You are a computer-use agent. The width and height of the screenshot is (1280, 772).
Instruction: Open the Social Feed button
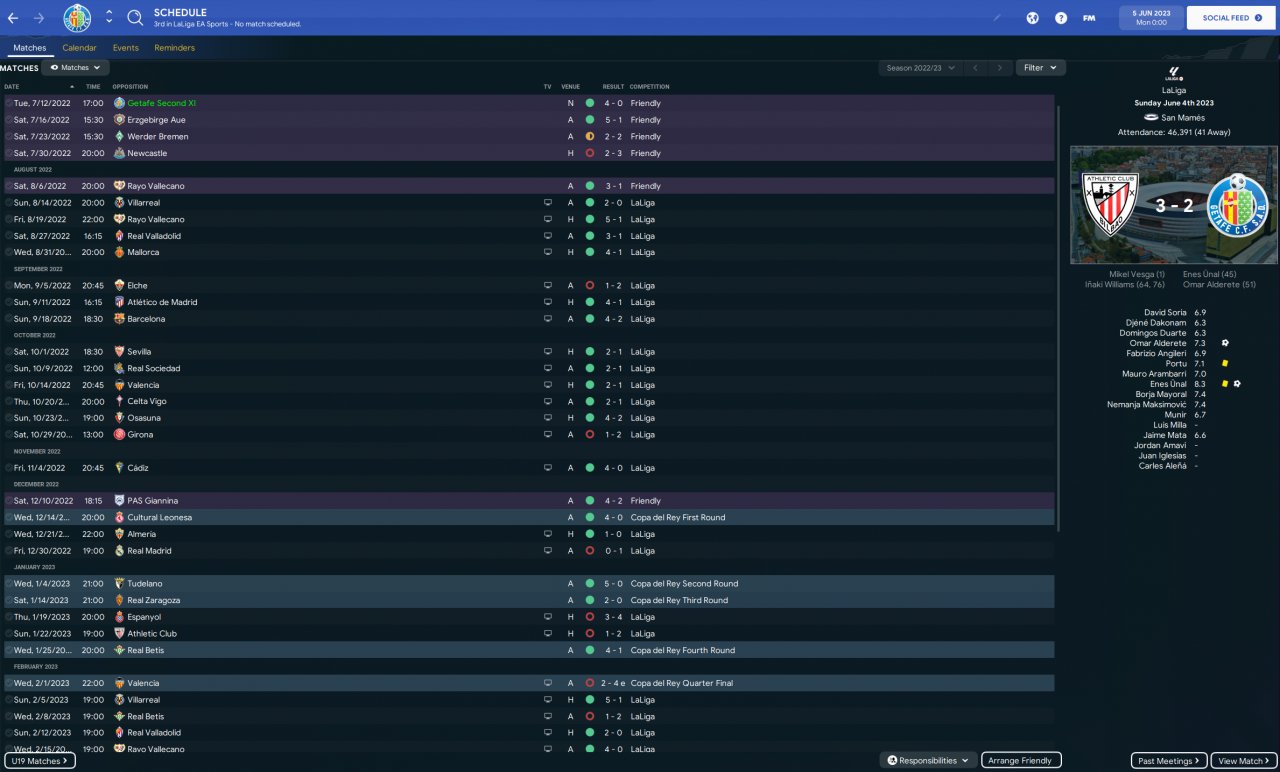[1231, 18]
